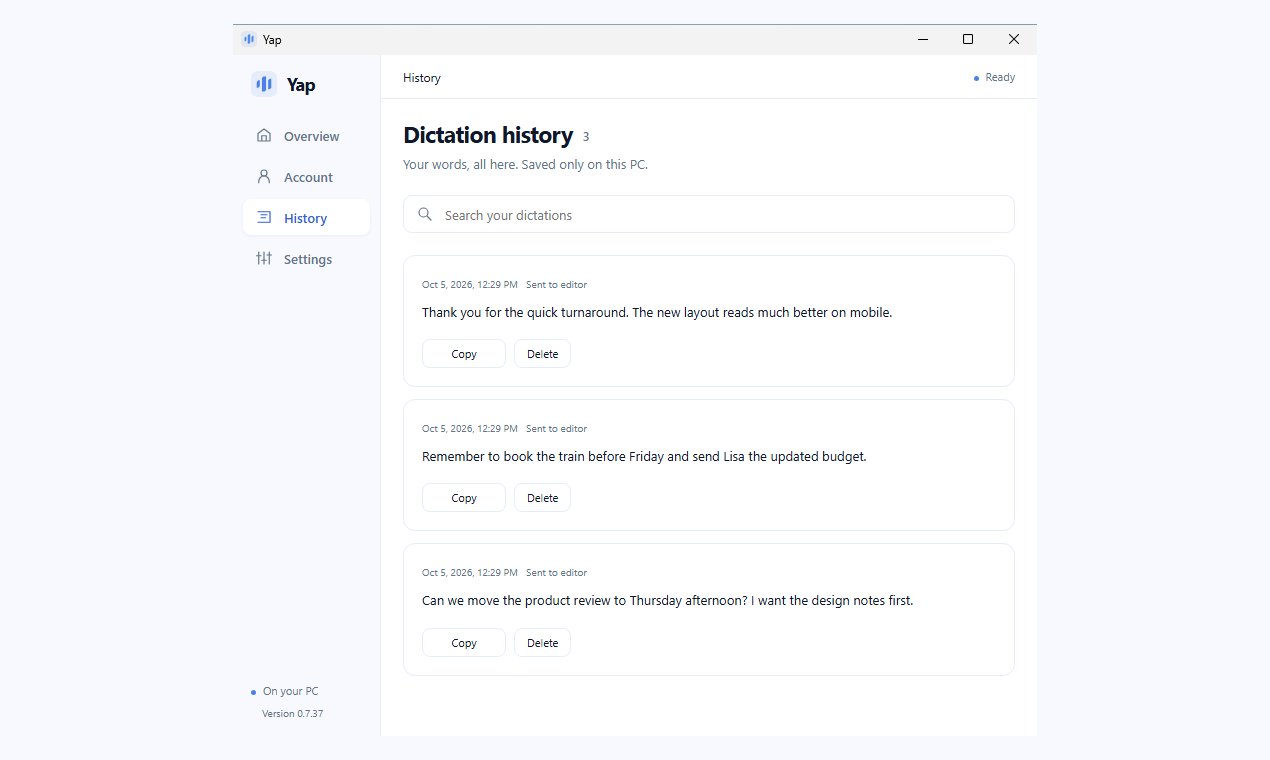Go to the Account section

pos(306,177)
